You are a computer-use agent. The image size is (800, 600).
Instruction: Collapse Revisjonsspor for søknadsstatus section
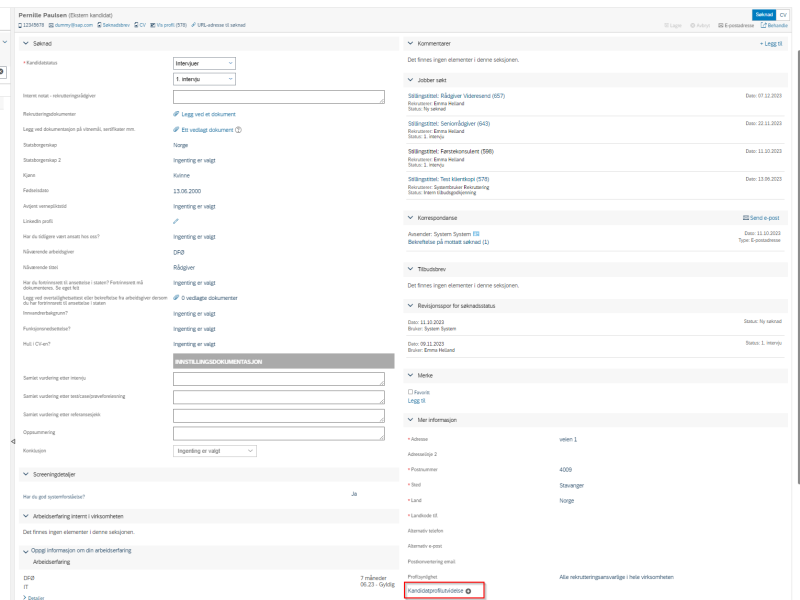[410, 305]
